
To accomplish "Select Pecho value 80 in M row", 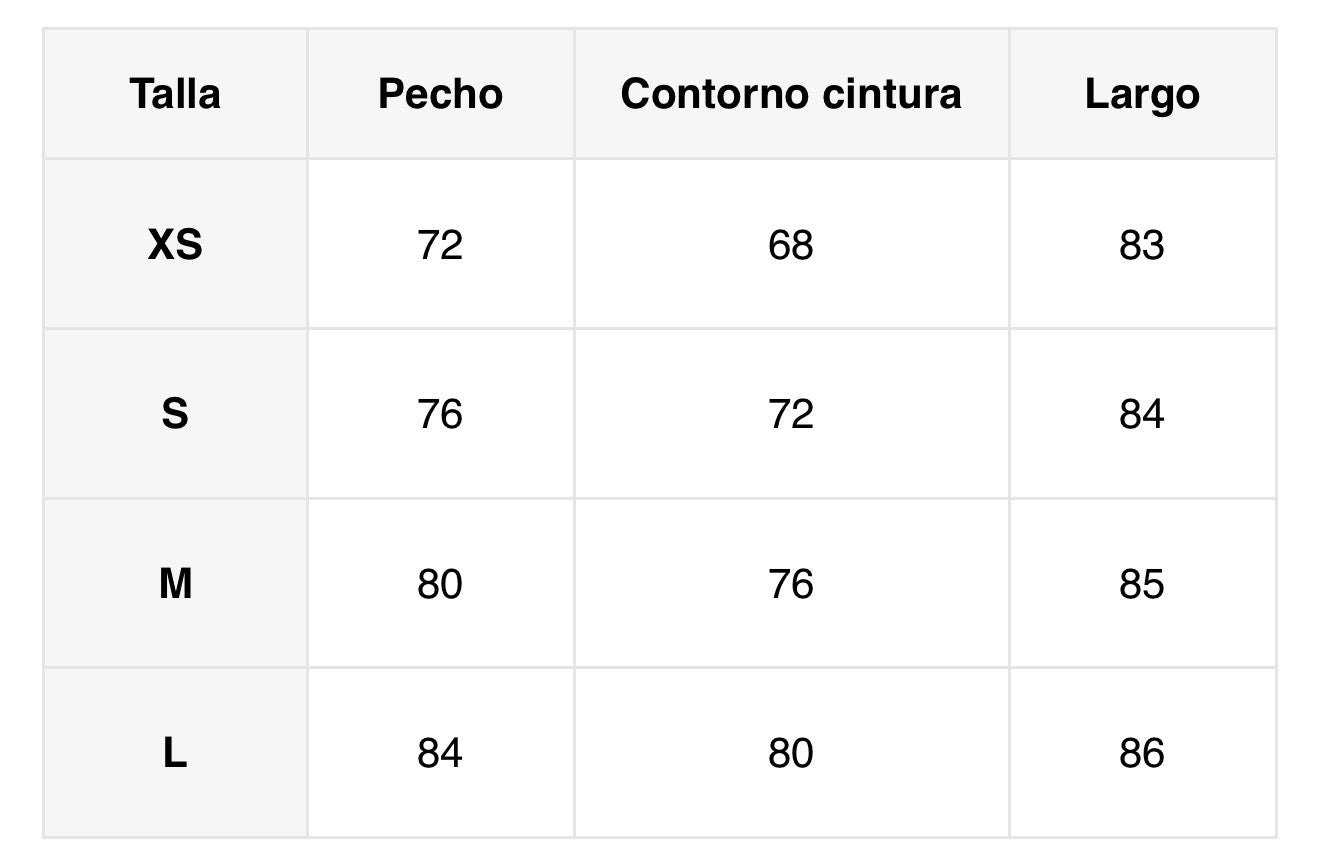I will 440,583.
